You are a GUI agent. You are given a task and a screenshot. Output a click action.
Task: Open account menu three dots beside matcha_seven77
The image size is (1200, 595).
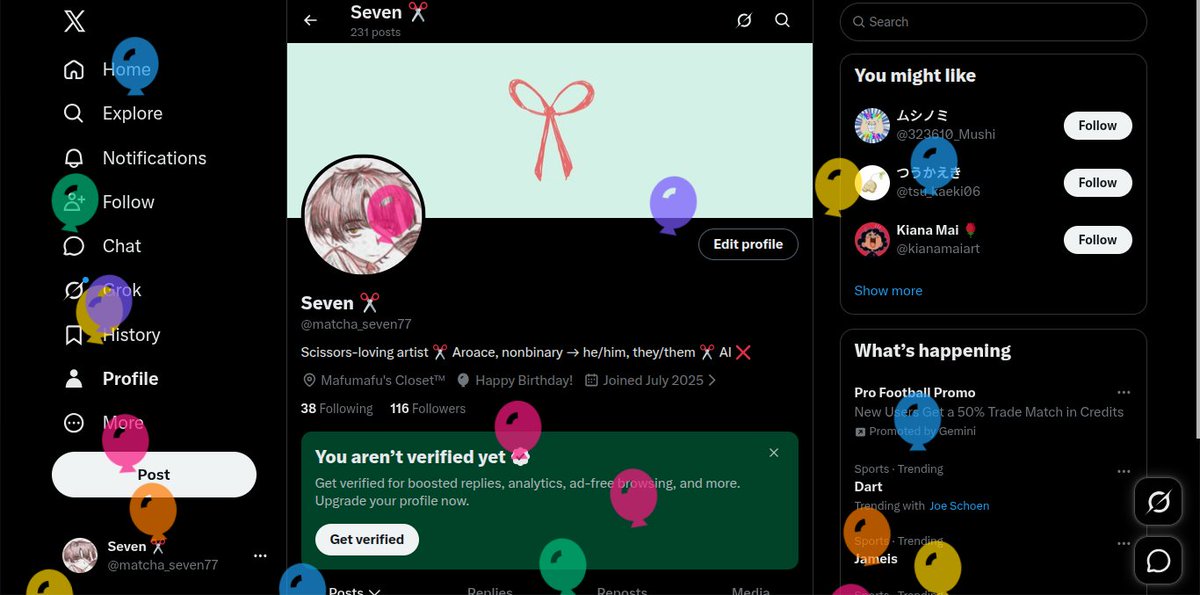(x=260, y=555)
